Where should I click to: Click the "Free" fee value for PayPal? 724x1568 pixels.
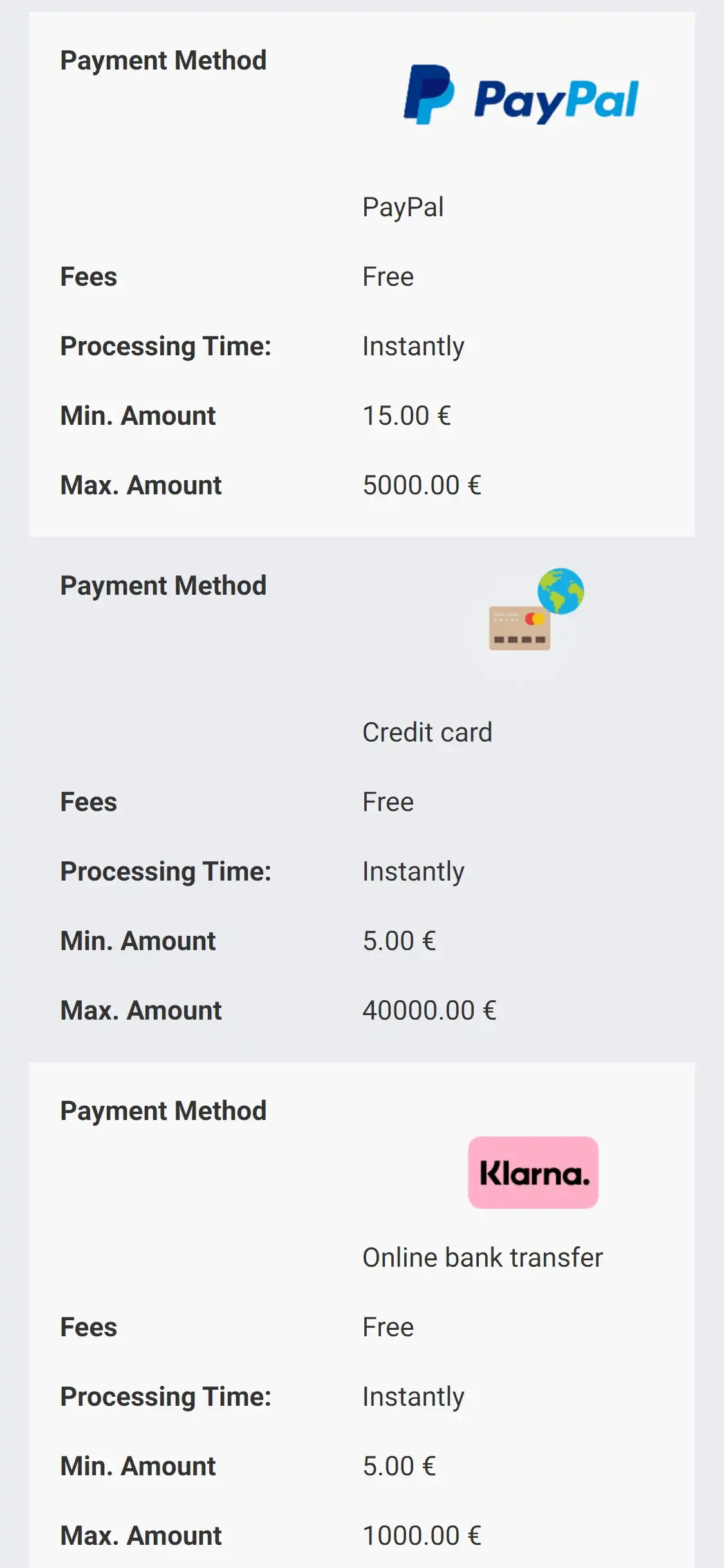pyautogui.click(x=388, y=277)
